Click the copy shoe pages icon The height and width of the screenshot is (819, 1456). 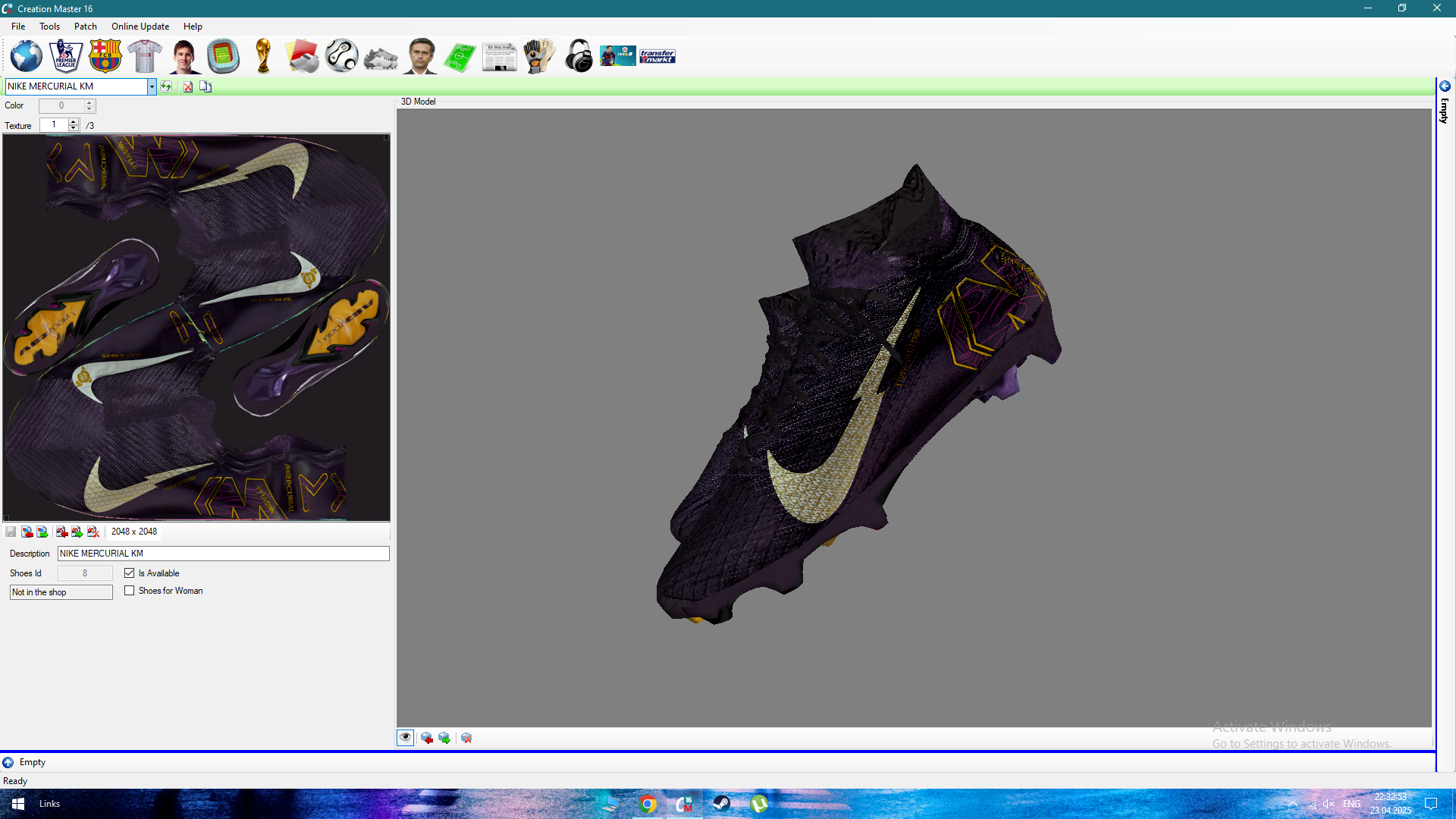pos(206,86)
